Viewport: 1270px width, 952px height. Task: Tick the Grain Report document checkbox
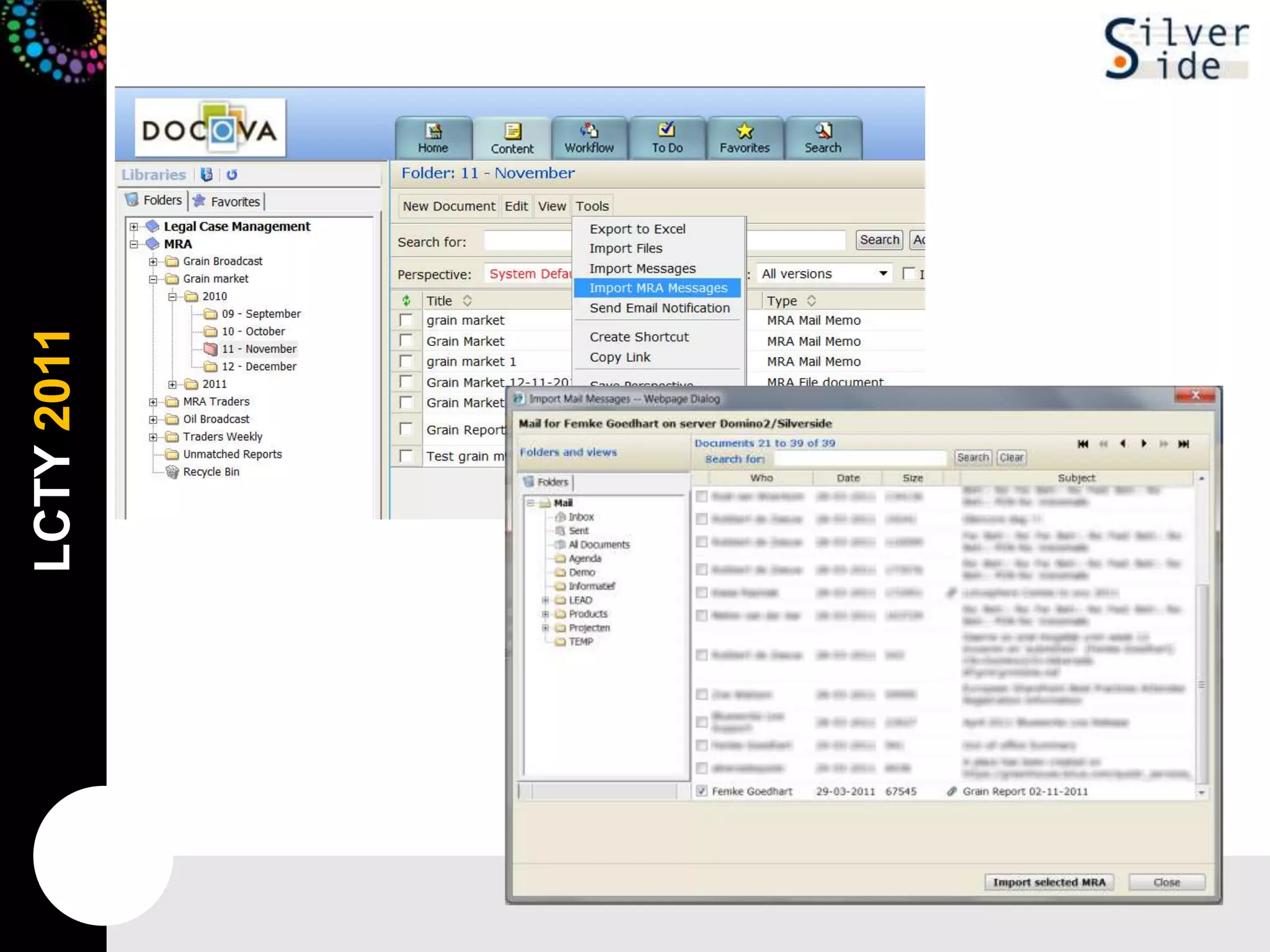tap(406, 429)
